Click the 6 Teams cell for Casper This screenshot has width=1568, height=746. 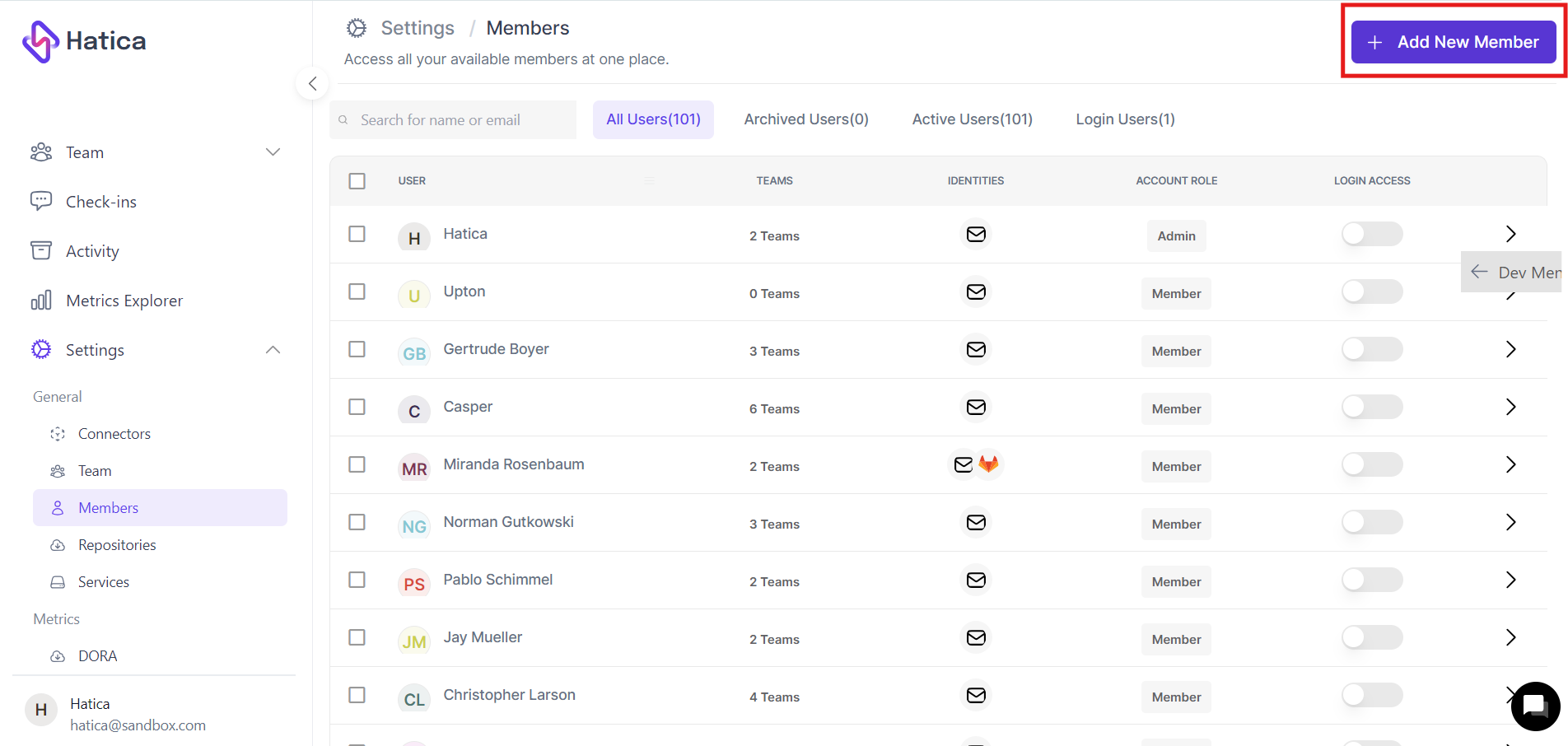click(x=774, y=408)
